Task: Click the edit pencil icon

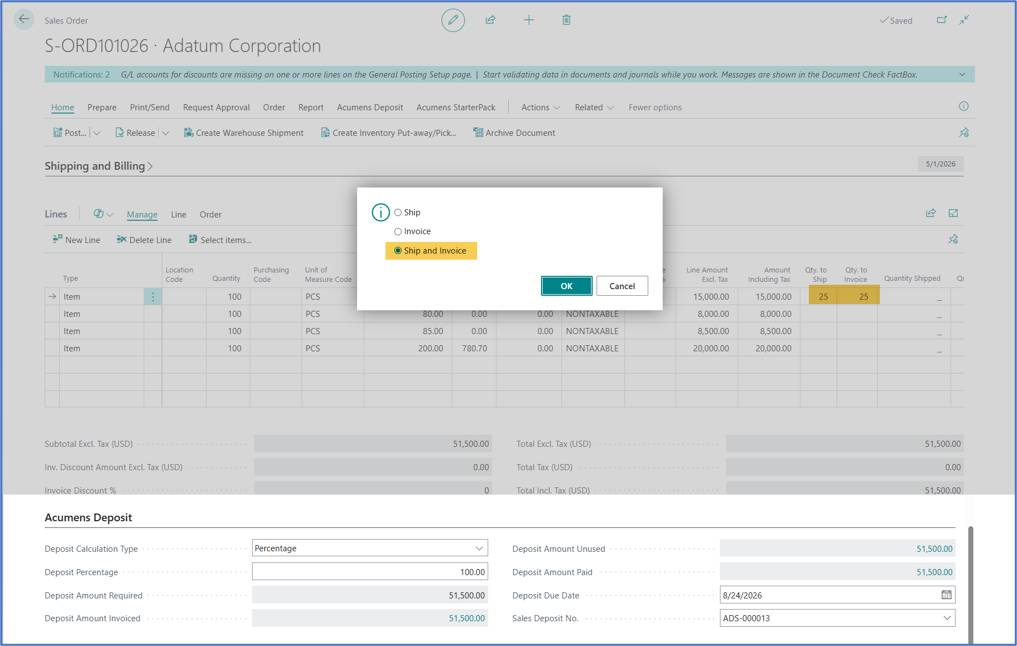Action: point(453,20)
